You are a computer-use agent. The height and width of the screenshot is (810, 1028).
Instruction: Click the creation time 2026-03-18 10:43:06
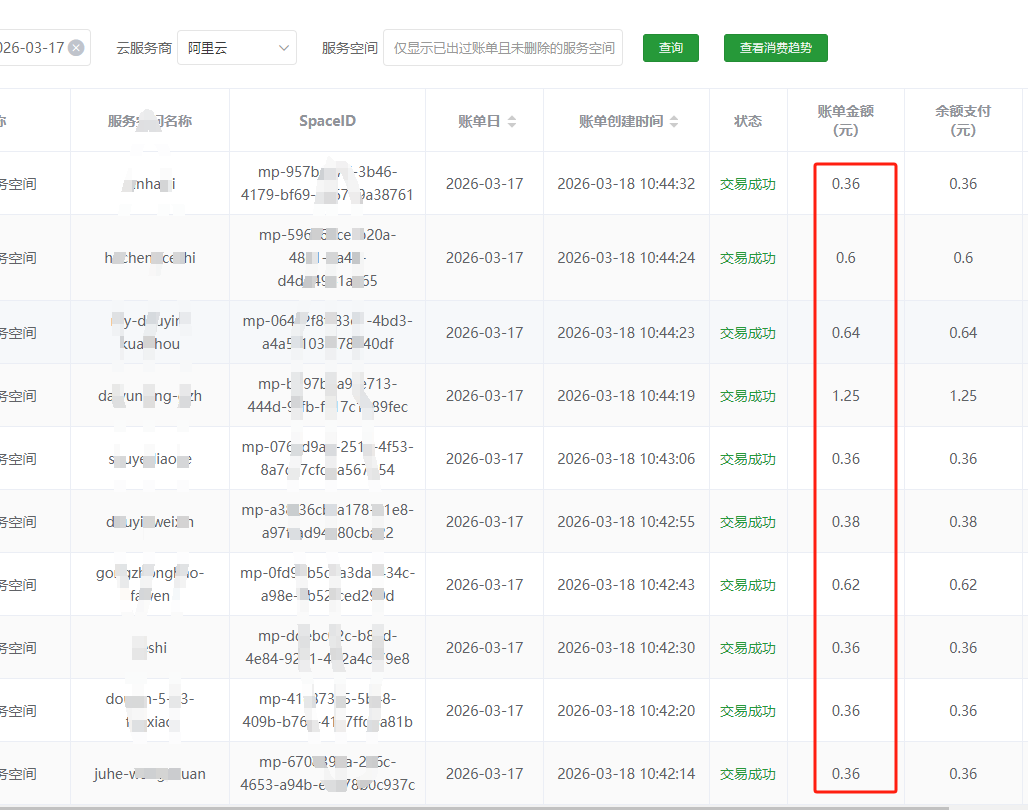pos(626,459)
